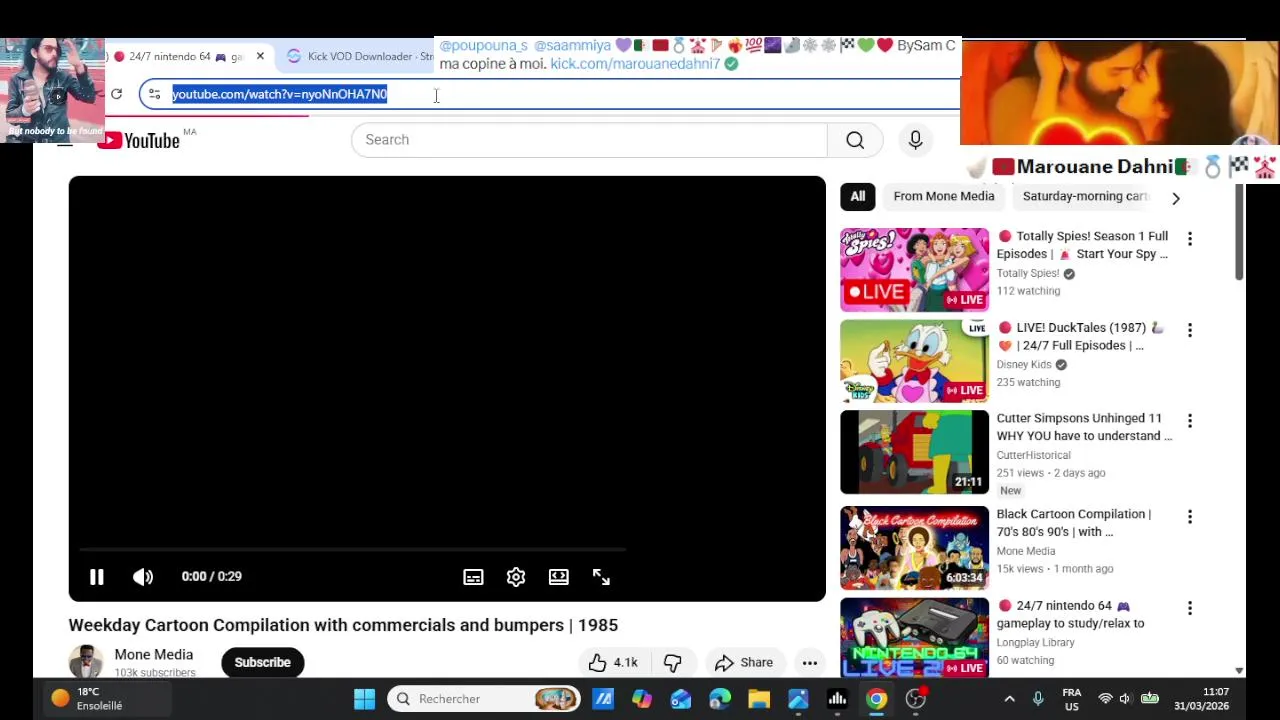Open Microsoft Edge from the taskbar
Screen dimensions: 1280x720
click(720, 699)
